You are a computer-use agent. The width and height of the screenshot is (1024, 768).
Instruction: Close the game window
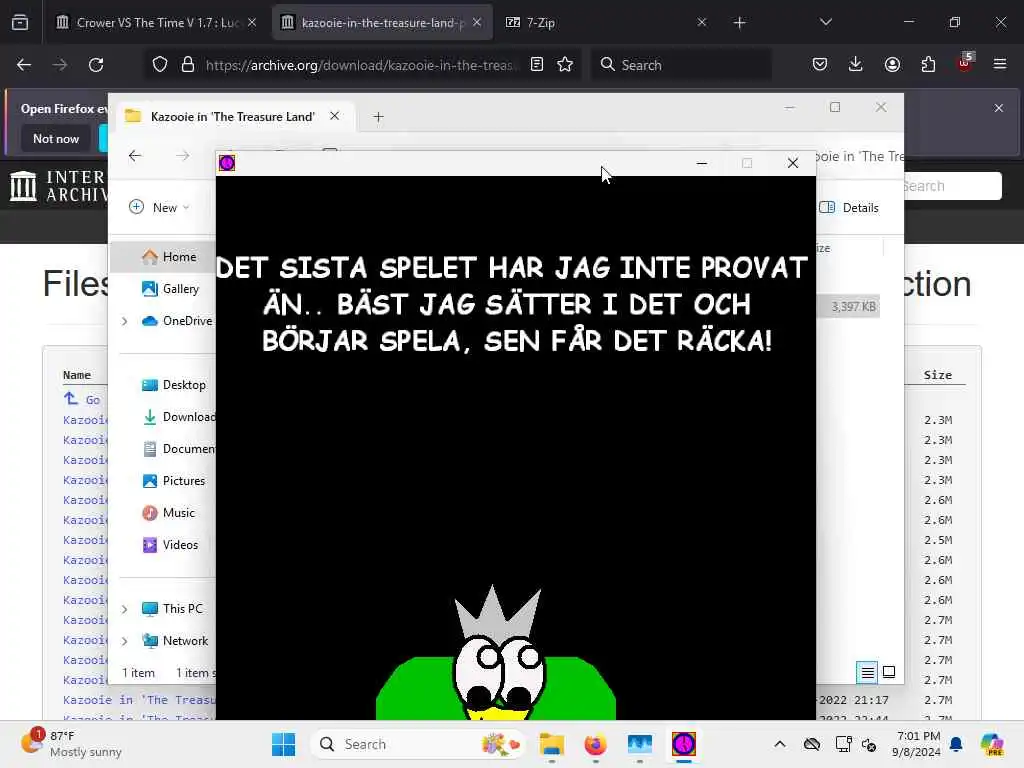(793, 163)
